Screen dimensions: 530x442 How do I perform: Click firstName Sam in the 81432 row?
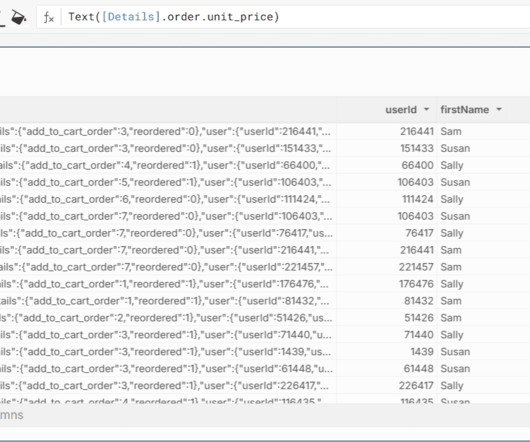click(x=451, y=301)
